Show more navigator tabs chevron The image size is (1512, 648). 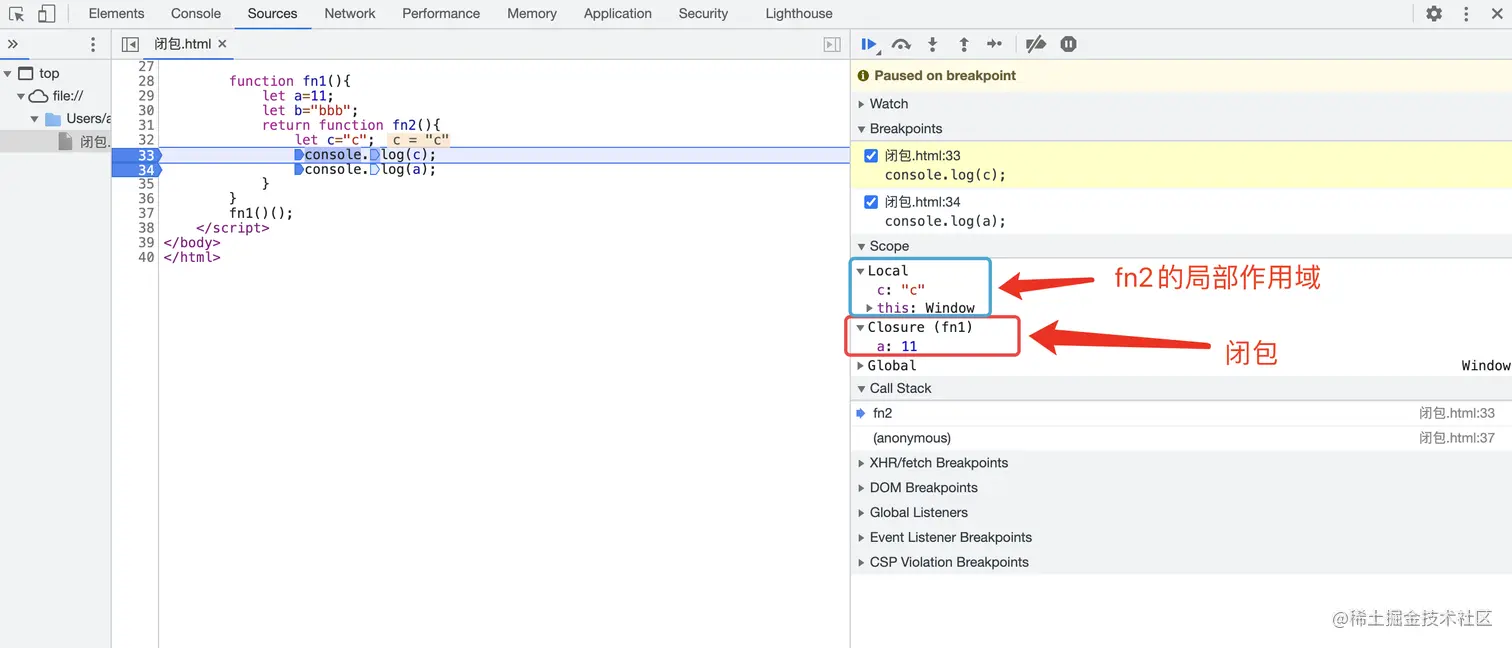pos(13,44)
